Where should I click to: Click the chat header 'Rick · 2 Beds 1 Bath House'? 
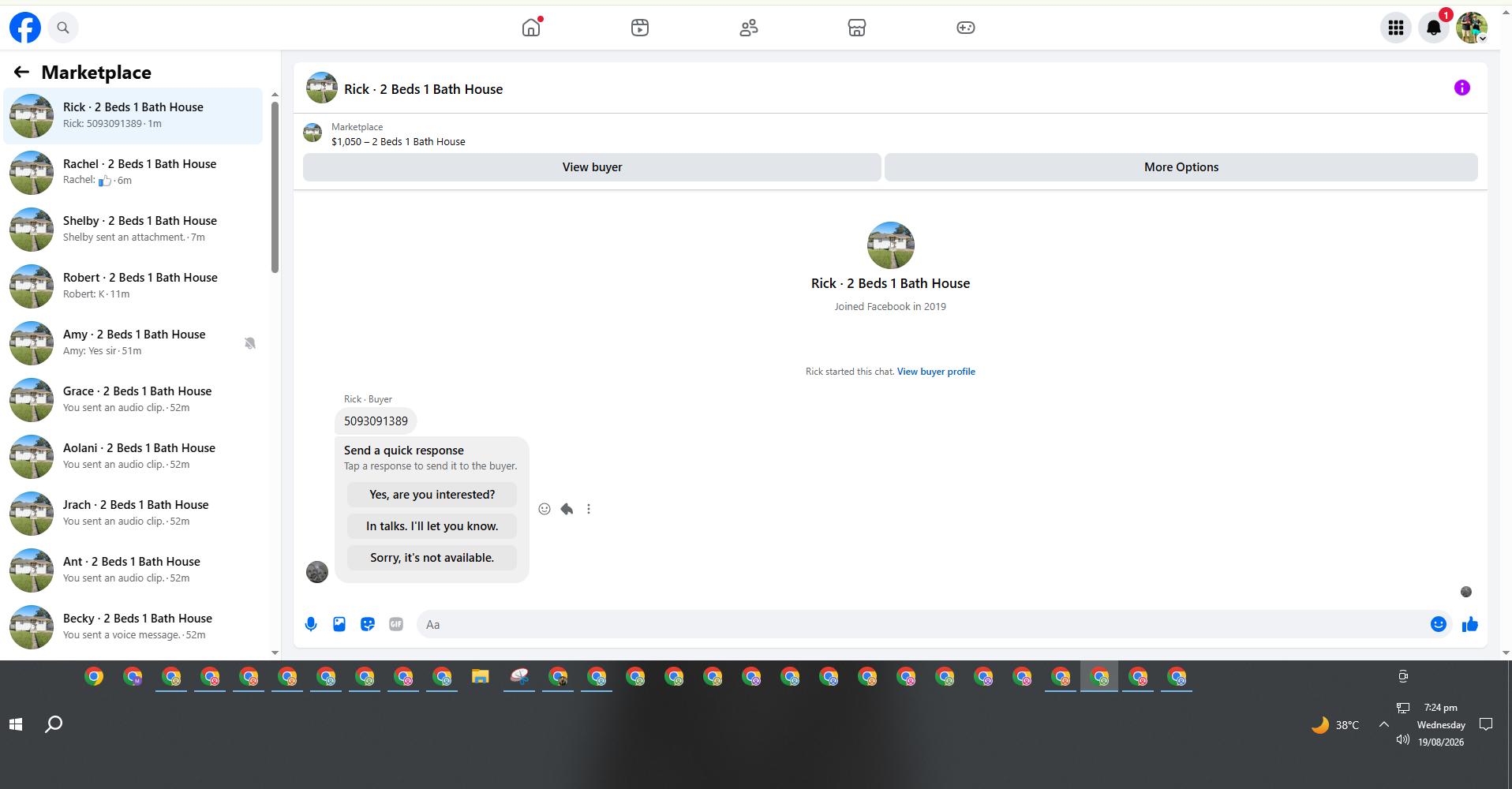424,89
